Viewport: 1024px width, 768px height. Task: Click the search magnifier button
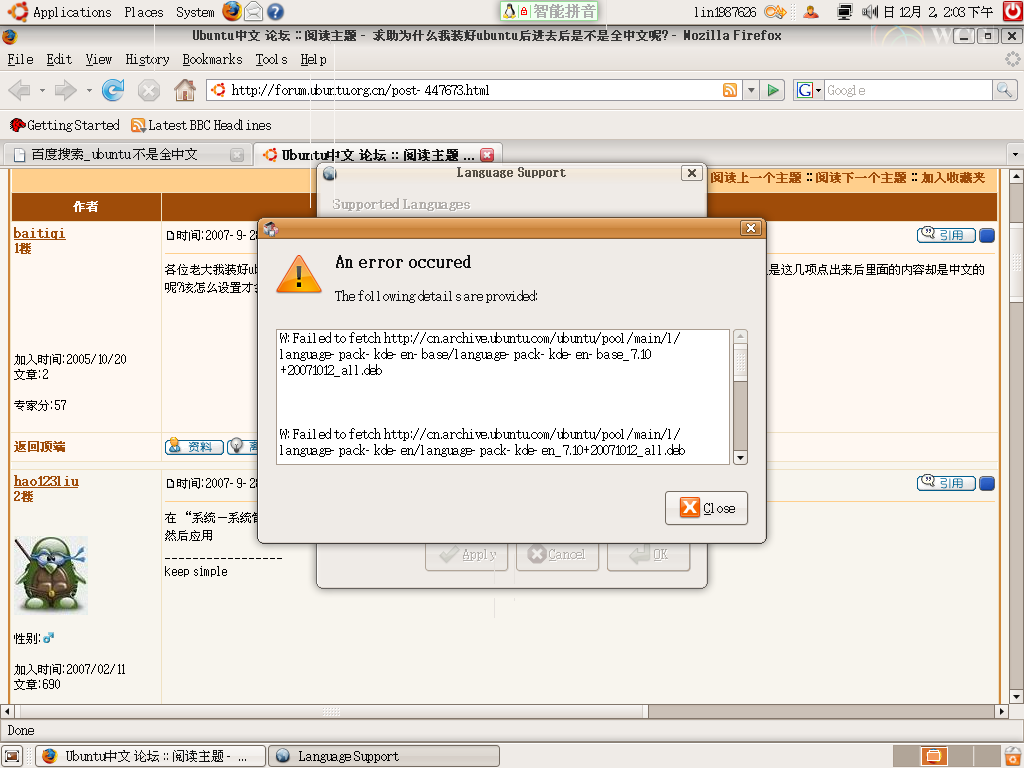(1004, 90)
